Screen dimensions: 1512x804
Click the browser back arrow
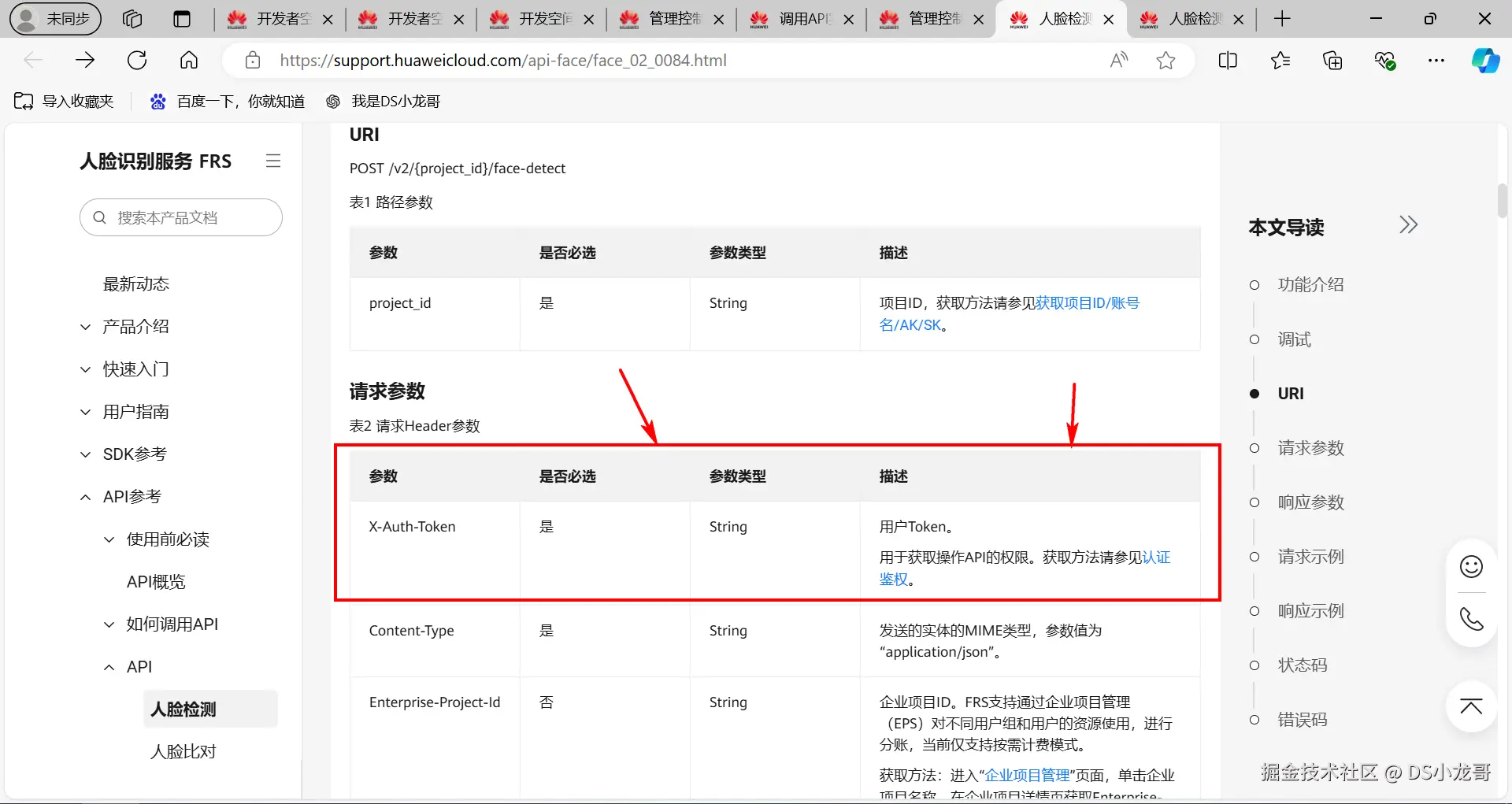point(33,60)
